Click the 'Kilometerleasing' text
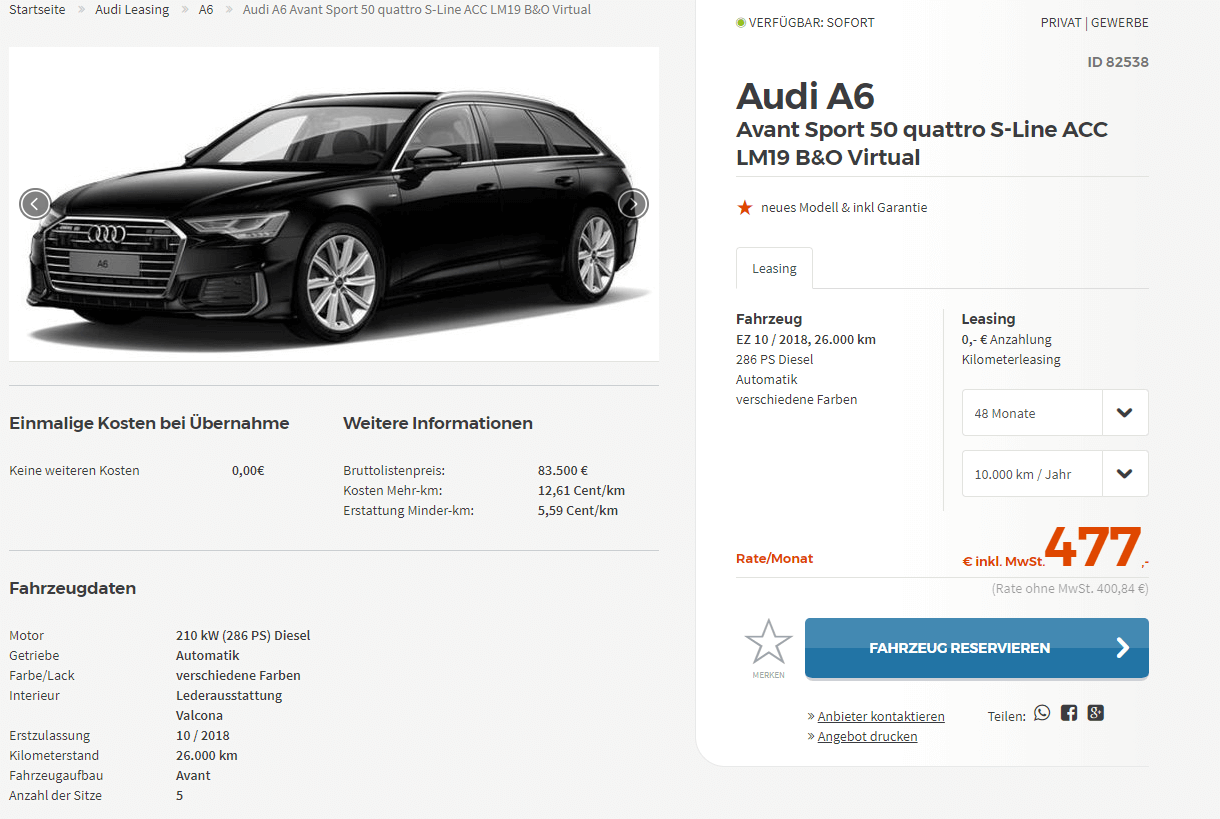The width and height of the screenshot is (1220, 819). tap(1011, 359)
